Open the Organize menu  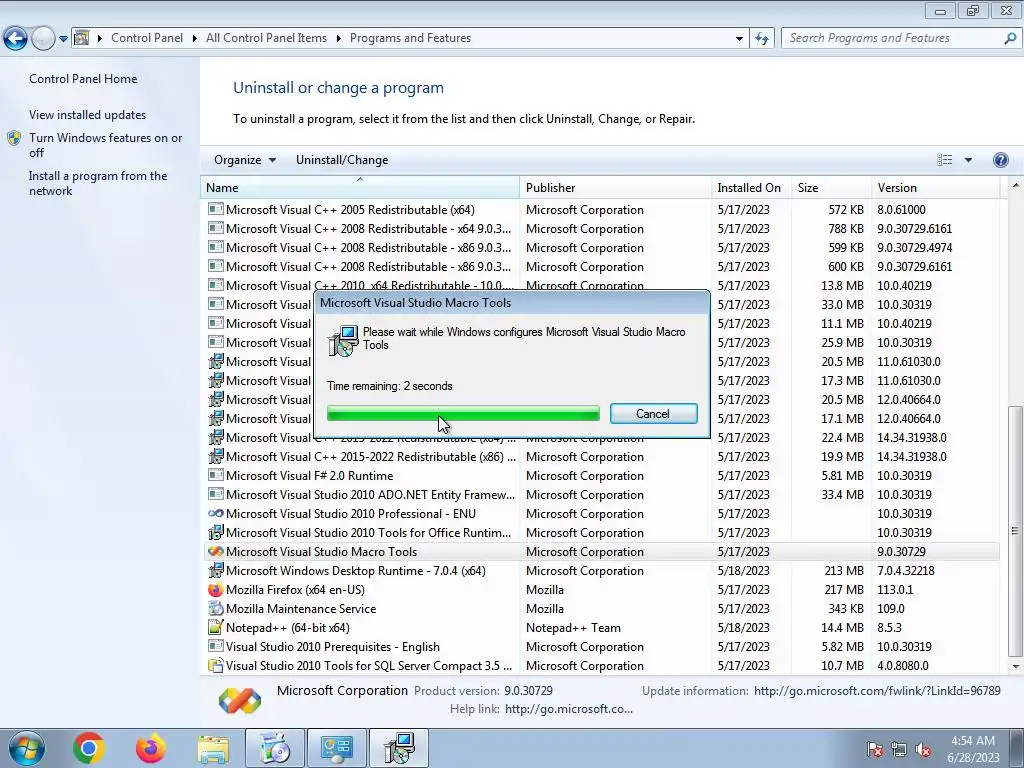pos(245,160)
